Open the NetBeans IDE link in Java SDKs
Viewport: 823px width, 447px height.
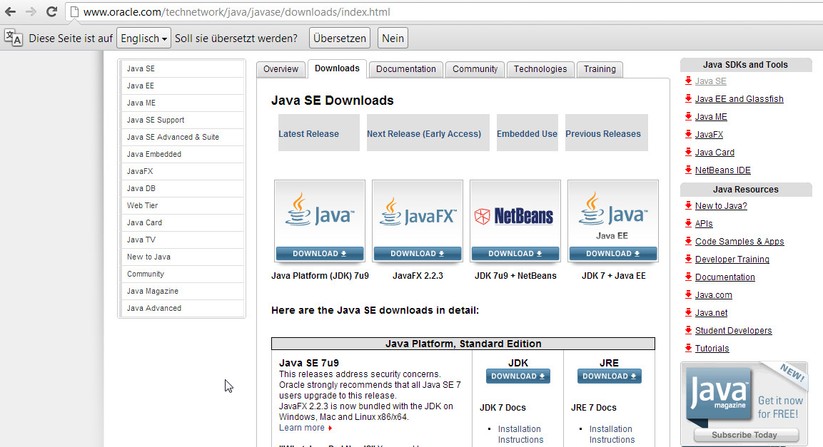[x=724, y=170]
